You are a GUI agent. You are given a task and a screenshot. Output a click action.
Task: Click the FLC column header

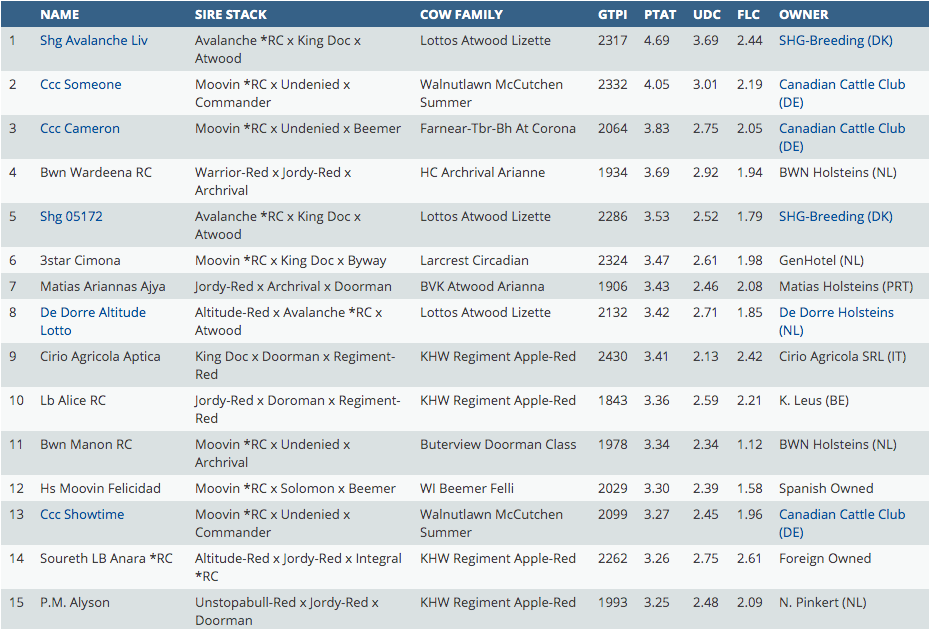point(748,15)
